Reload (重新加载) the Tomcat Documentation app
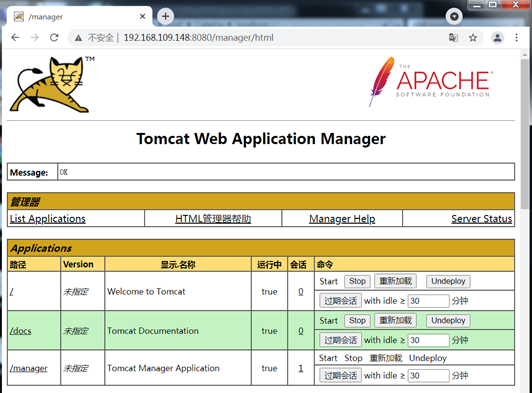The height and width of the screenshot is (393, 532). pyautogui.click(x=395, y=320)
